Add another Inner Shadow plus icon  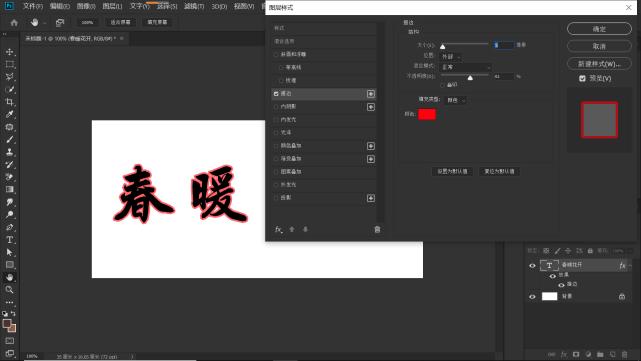371,107
